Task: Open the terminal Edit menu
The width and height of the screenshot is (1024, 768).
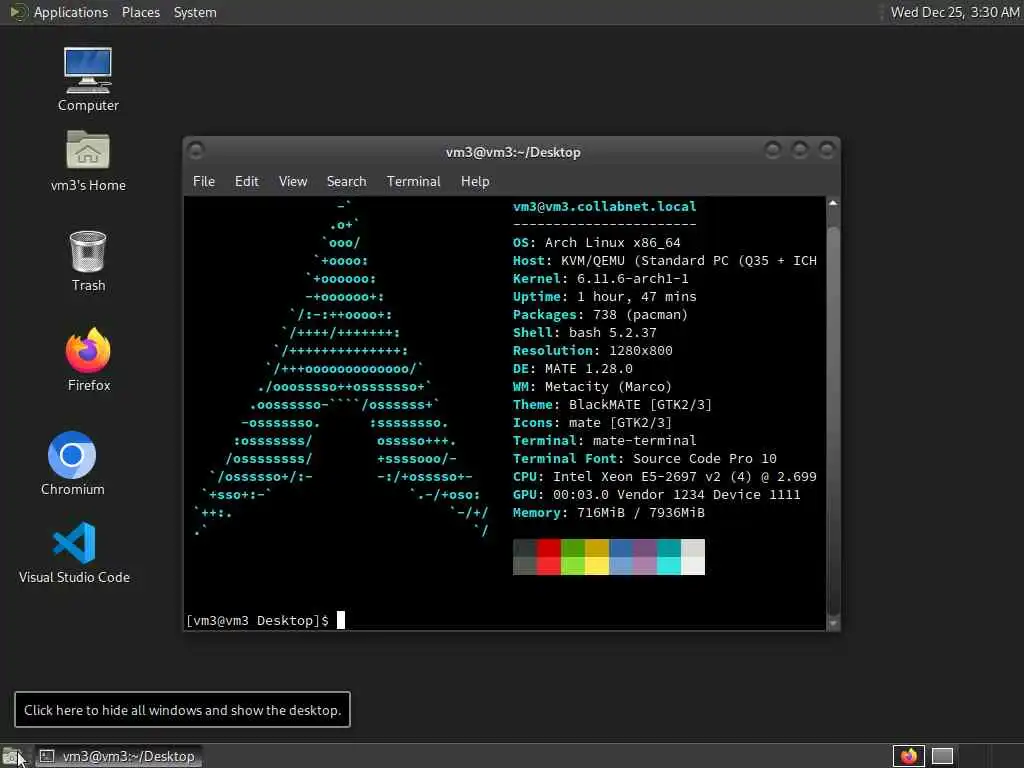Action: click(x=247, y=181)
